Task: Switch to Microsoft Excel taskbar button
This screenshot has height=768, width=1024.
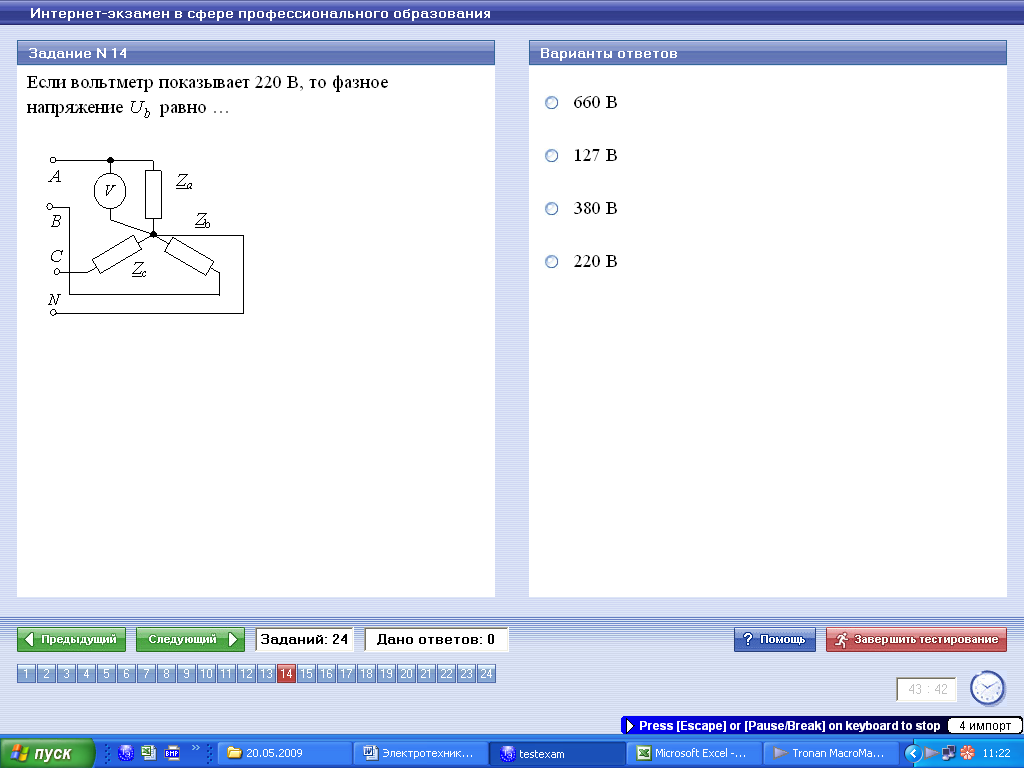Action: tap(694, 753)
